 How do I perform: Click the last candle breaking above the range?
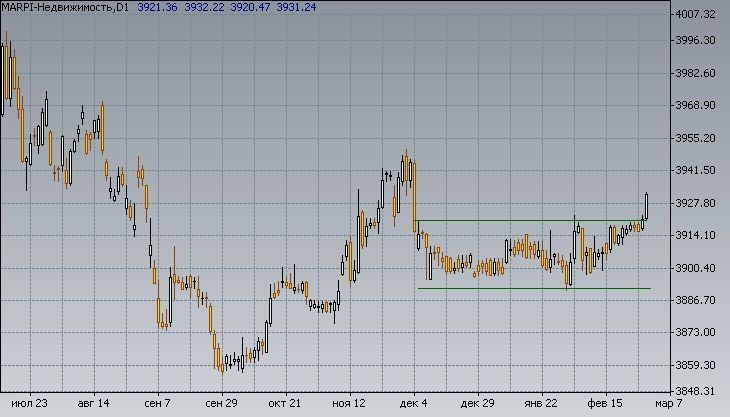(x=647, y=205)
